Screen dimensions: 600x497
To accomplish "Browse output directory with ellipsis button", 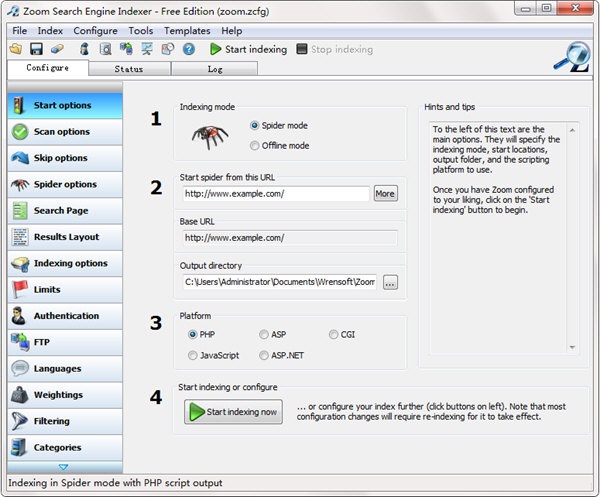I will click(x=390, y=283).
